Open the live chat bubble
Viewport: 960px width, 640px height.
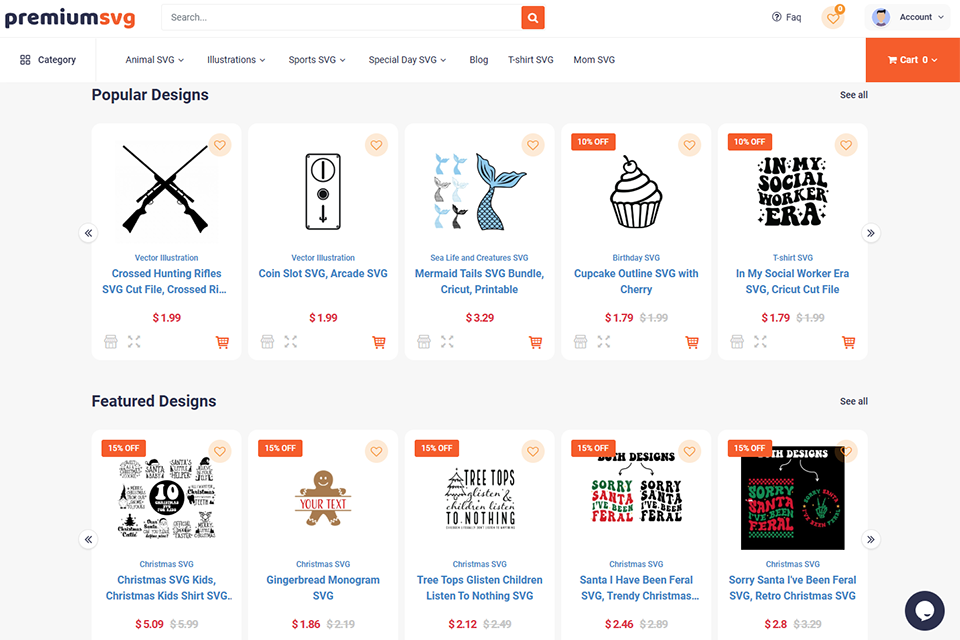[924, 610]
